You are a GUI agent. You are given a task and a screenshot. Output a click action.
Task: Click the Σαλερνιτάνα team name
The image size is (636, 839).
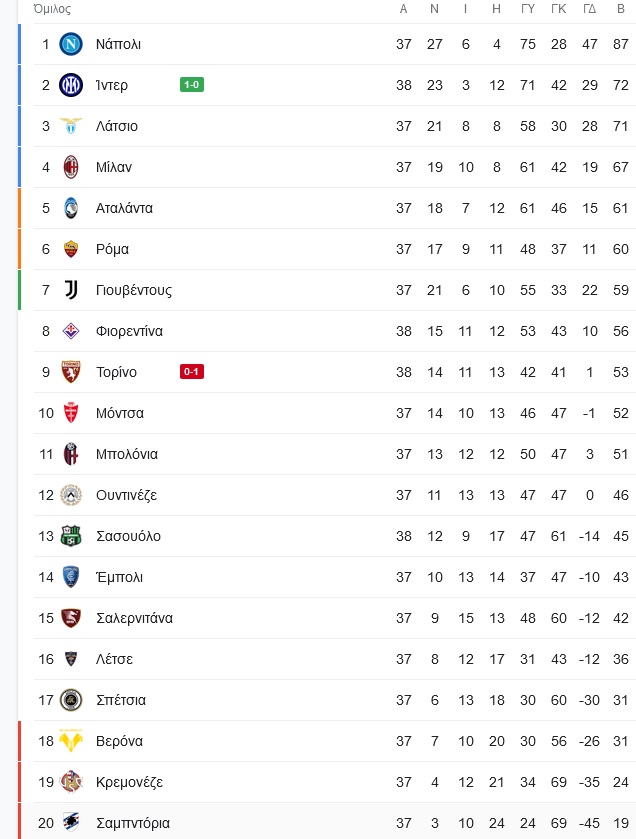click(134, 618)
